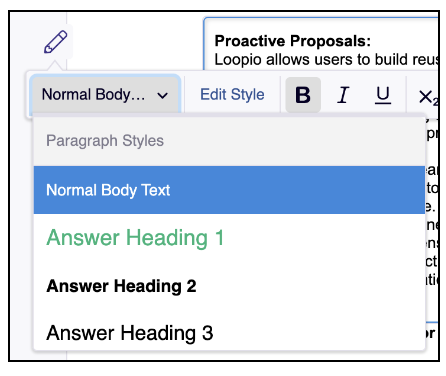Click the purple pencil edit icon
Screen dimensions: 446x376
pos(56,42)
